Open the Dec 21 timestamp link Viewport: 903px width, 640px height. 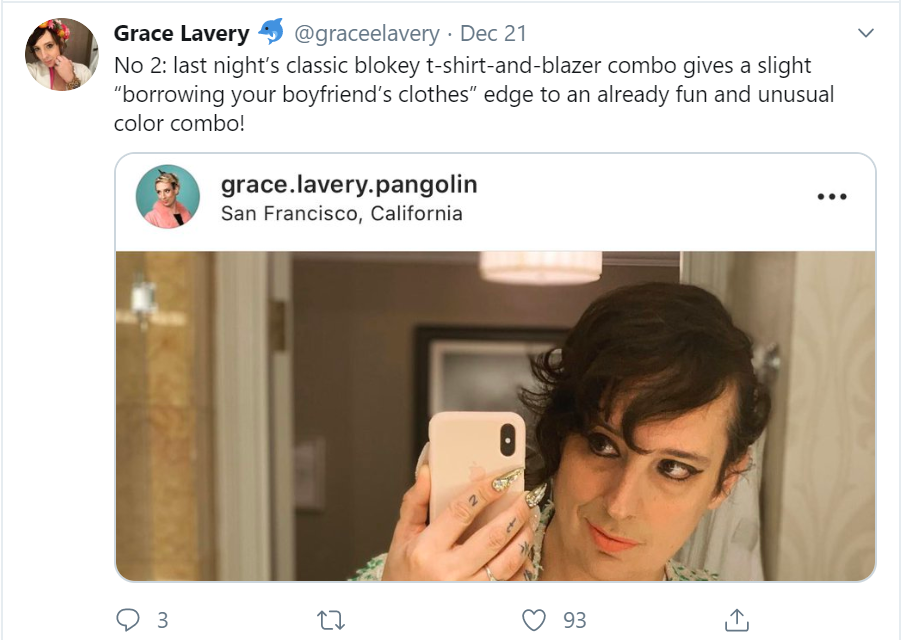click(x=493, y=33)
